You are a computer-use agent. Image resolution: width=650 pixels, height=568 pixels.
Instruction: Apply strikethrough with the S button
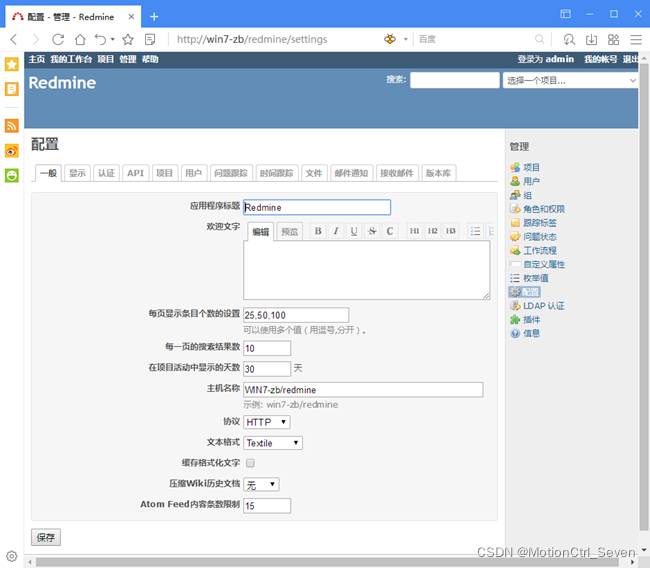pyautogui.click(x=372, y=231)
